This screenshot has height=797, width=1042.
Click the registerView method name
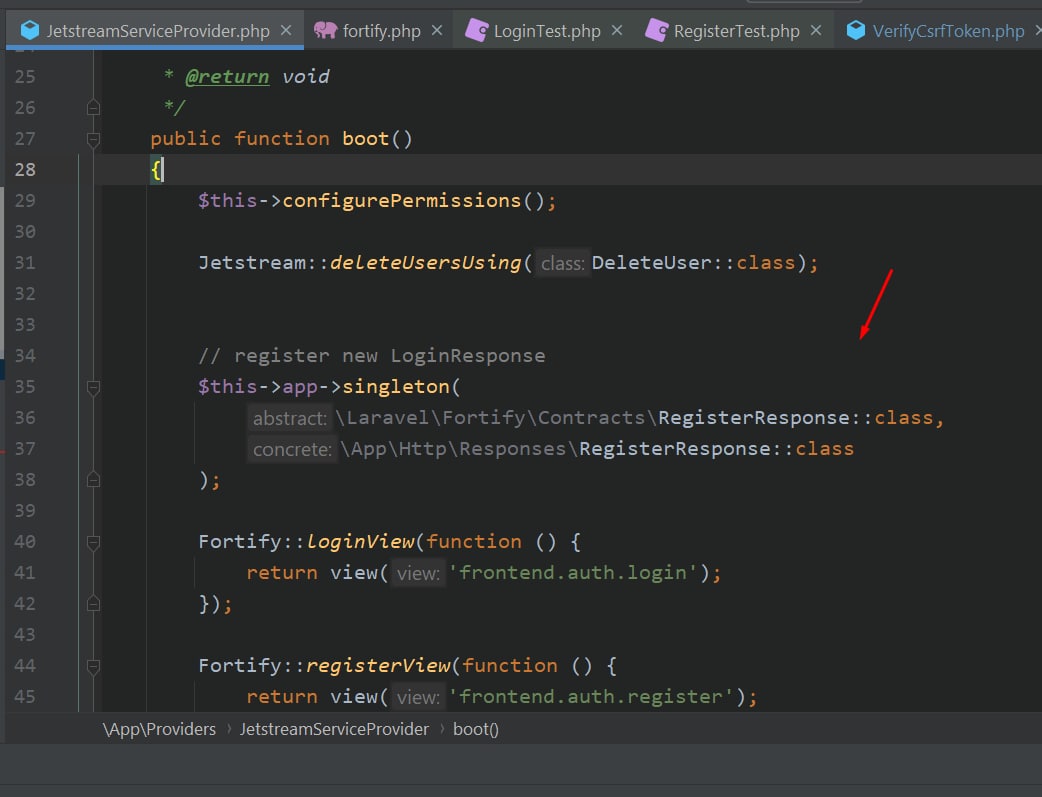(377, 665)
